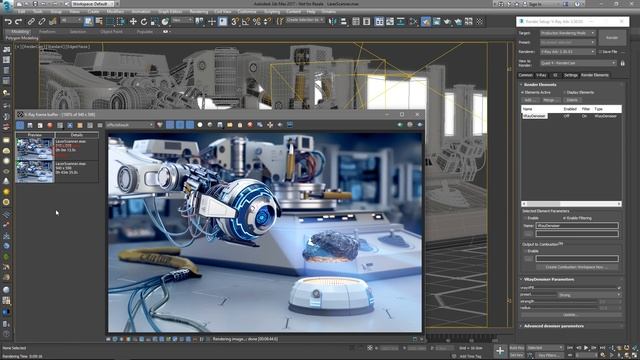Toggle the Angle Snap icon
The image size is (640, 360).
[246, 21]
